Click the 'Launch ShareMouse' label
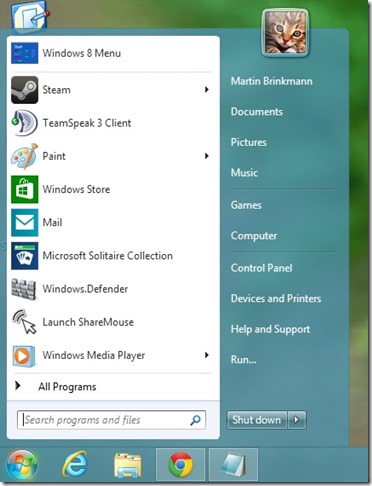Screen dimensions: 372x486 click(88, 322)
